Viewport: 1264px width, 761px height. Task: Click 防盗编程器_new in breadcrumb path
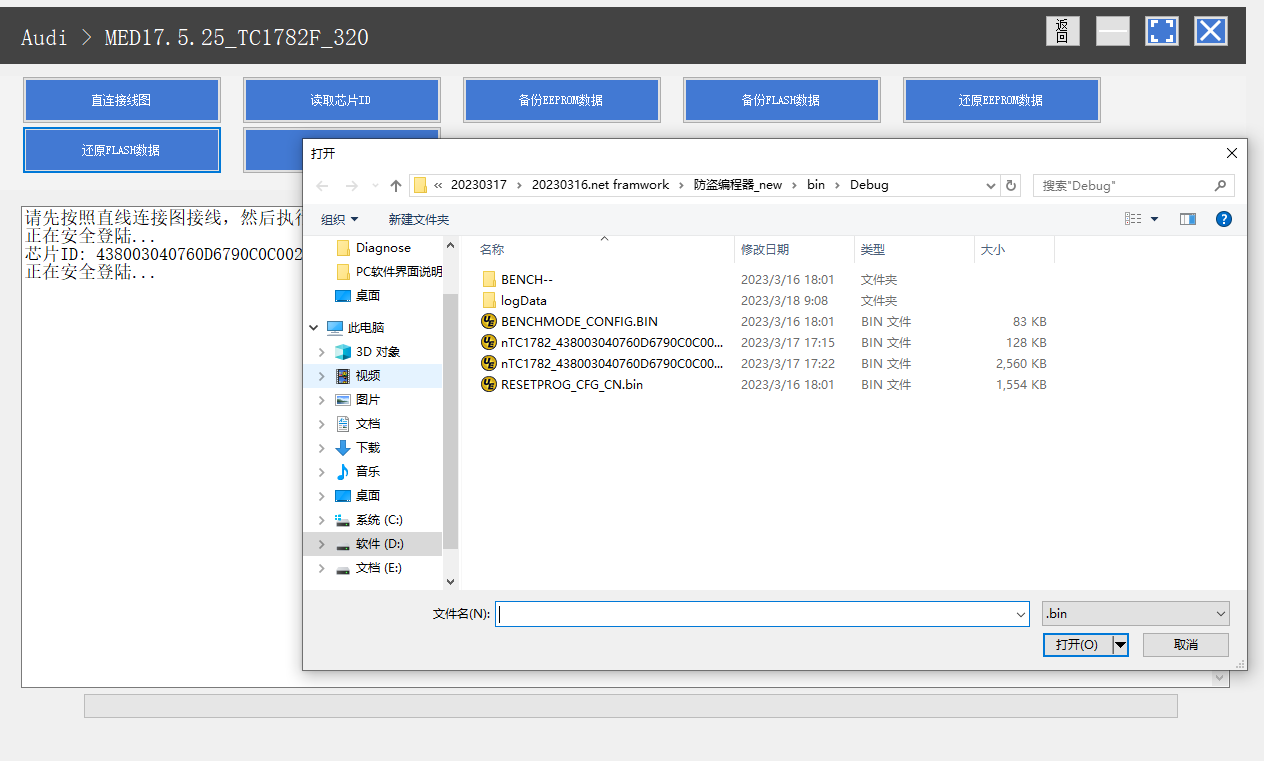738,185
